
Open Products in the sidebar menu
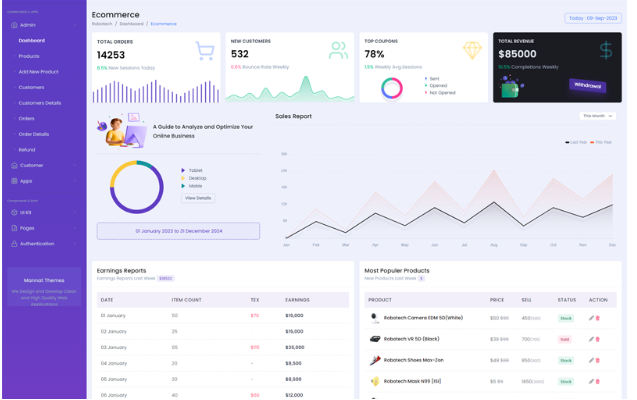point(29,56)
